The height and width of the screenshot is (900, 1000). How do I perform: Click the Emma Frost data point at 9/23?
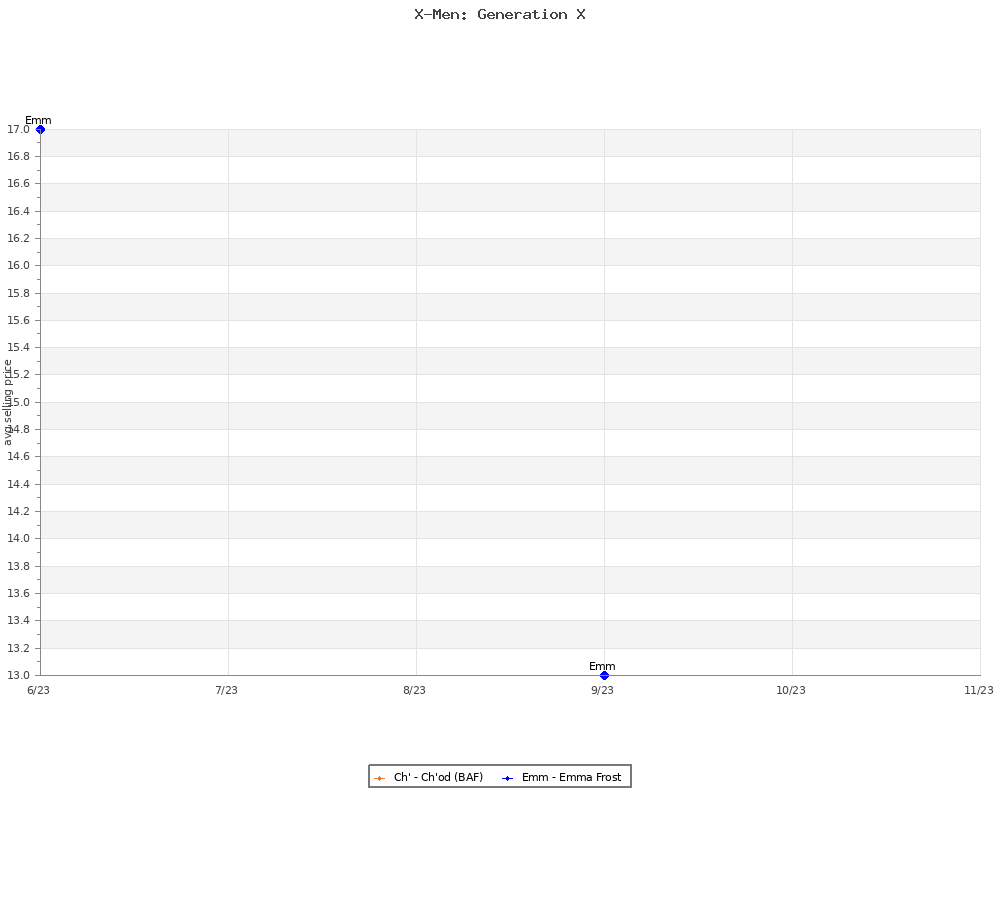(x=604, y=675)
